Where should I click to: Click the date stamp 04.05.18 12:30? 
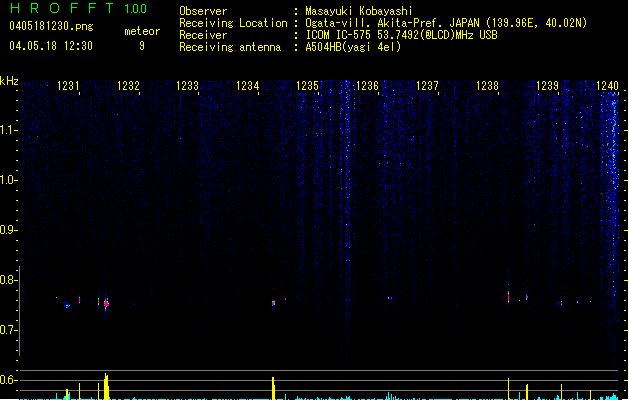point(51,46)
